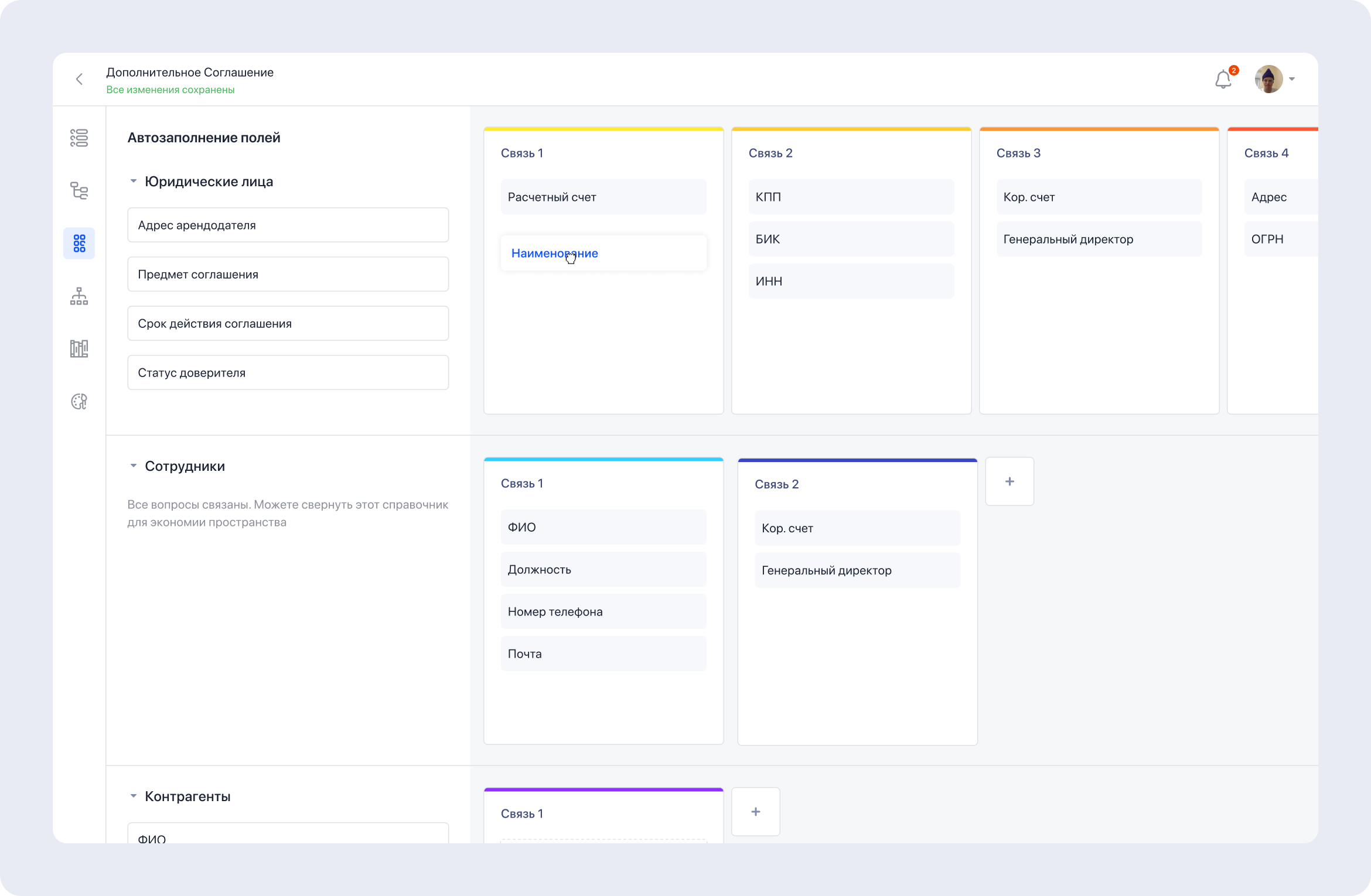1371x896 pixels.
Task: Add a new link in Контрагенты
Action: [x=756, y=812]
